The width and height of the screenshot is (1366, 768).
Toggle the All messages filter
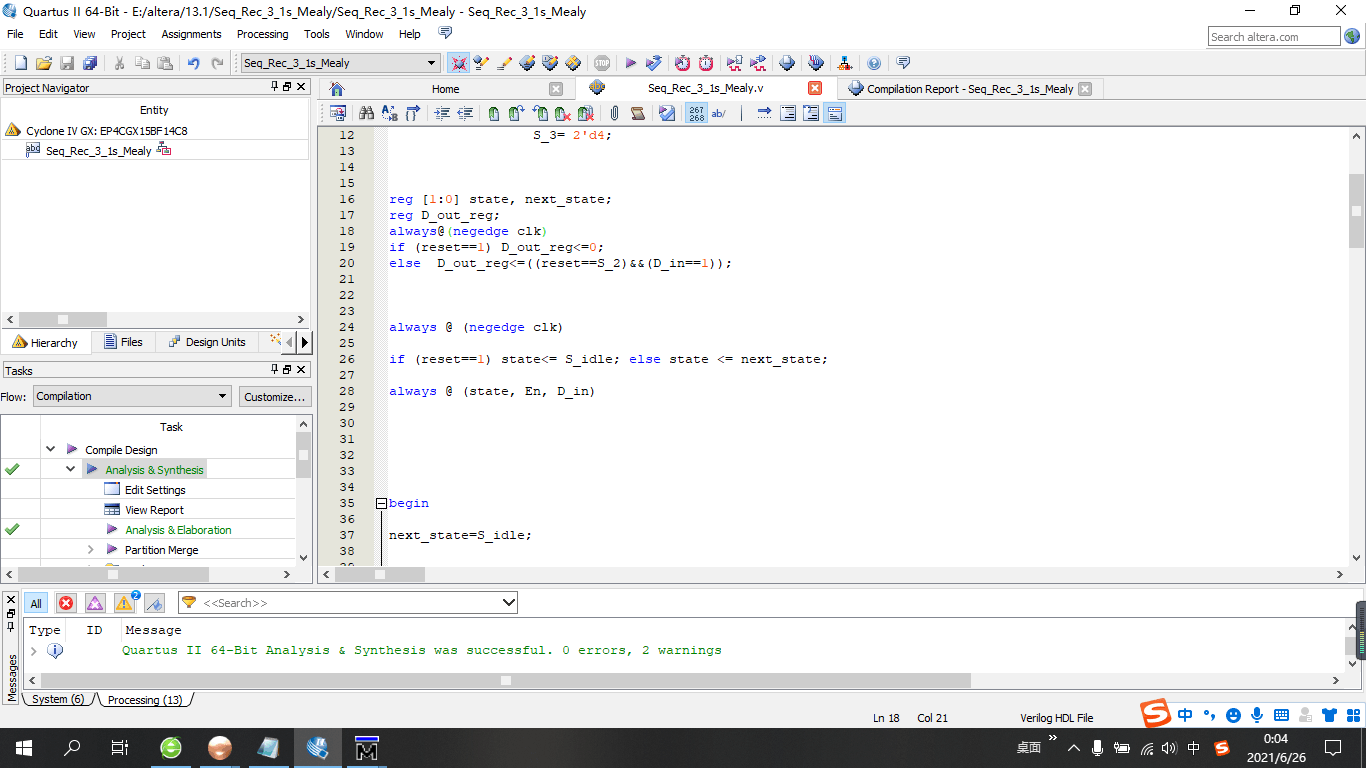(x=36, y=603)
